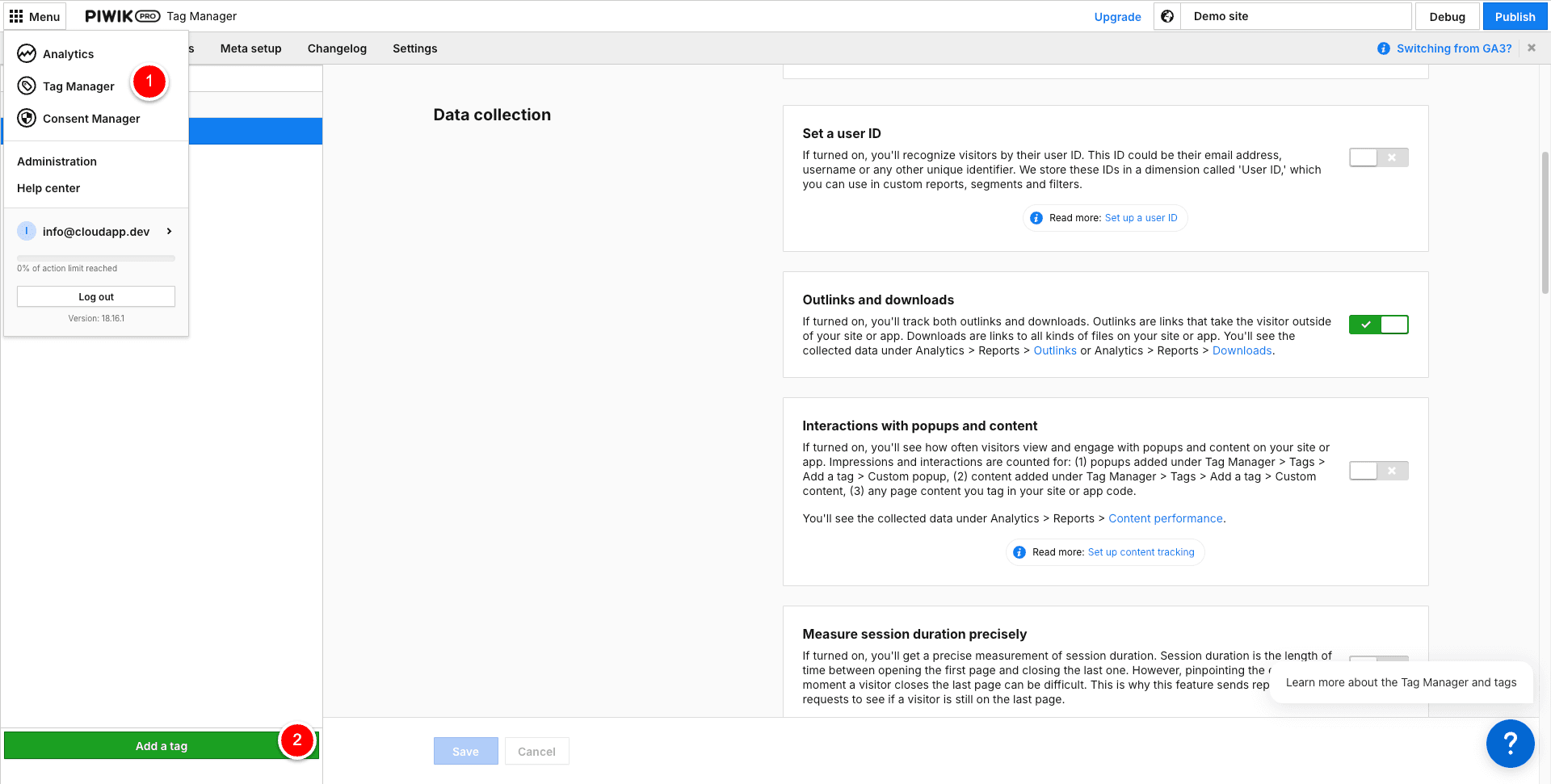Open the Administration menu entry
This screenshot has height=784, width=1551.
tap(57, 161)
